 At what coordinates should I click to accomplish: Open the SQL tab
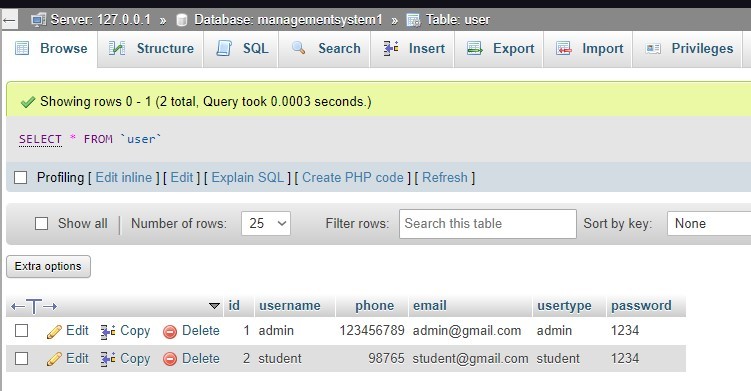coord(241,48)
